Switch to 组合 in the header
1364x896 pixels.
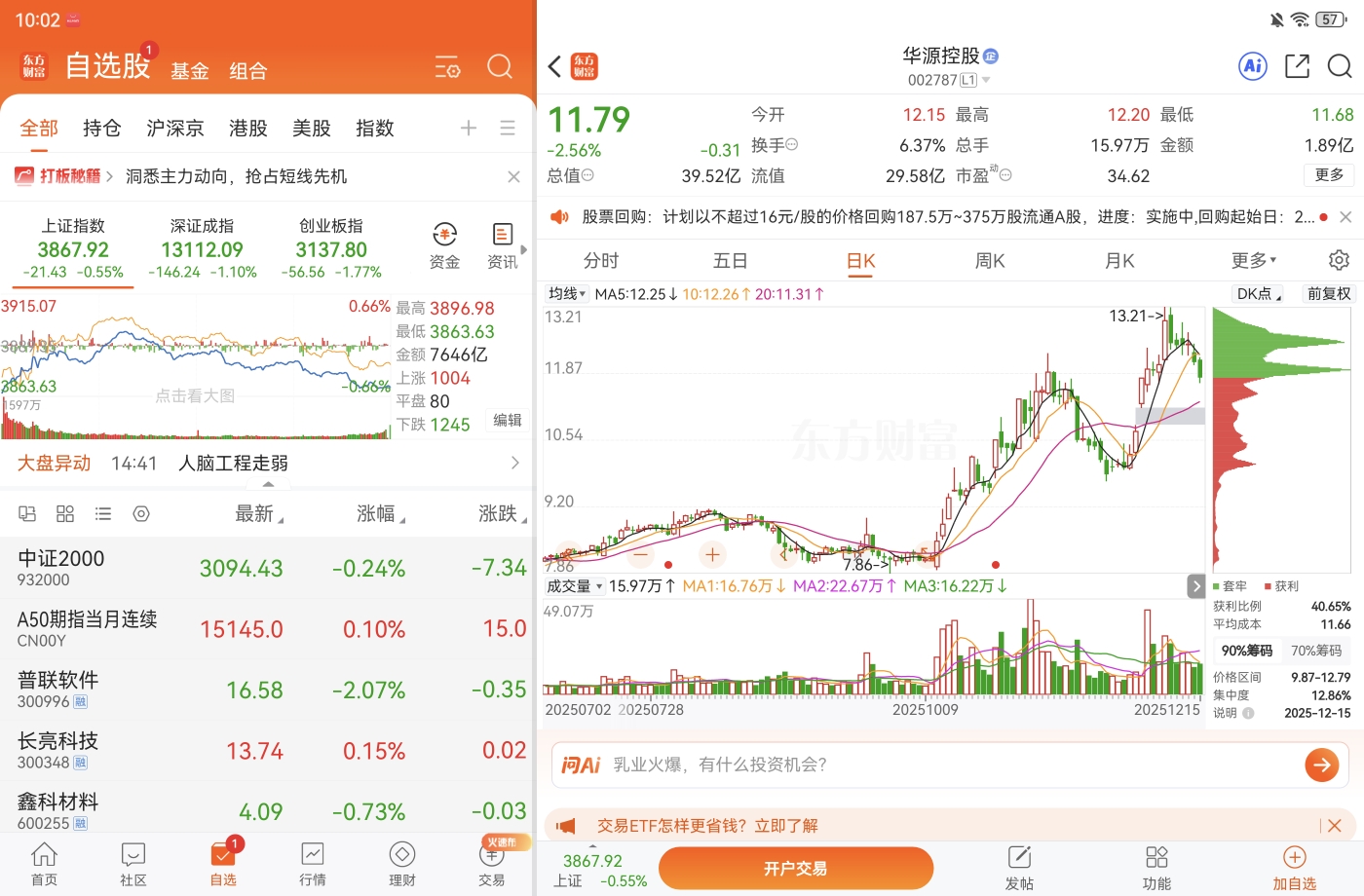point(248,71)
